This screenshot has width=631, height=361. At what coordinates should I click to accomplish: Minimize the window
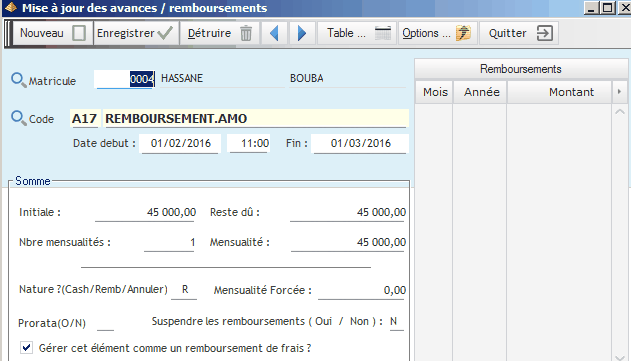(x=591, y=8)
